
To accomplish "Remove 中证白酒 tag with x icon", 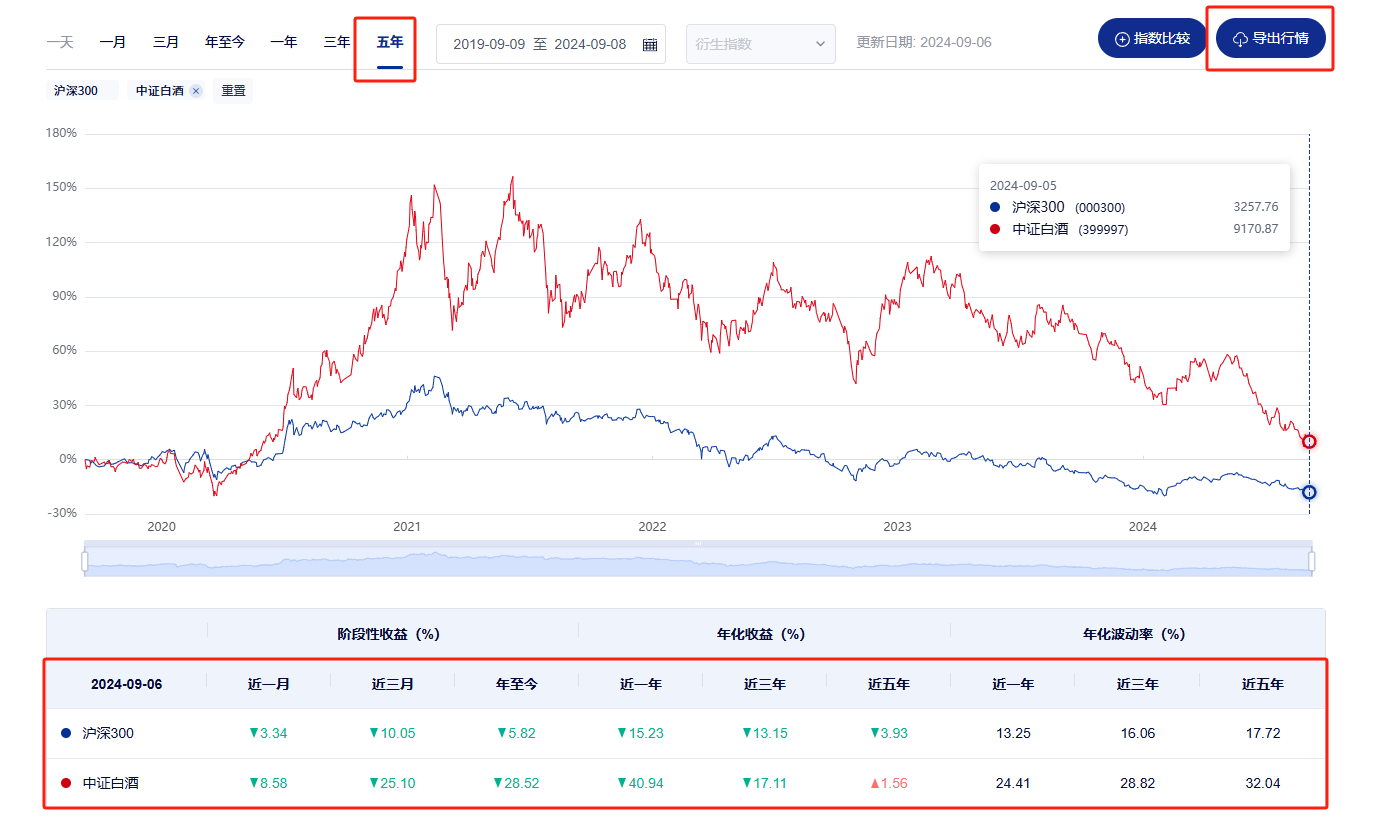I will coord(196,91).
